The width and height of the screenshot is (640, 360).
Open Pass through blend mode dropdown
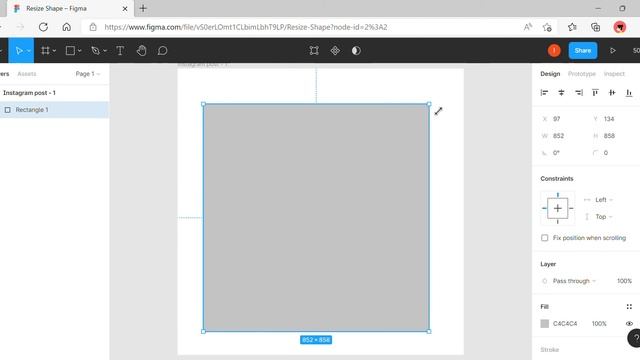coord(574,281)
